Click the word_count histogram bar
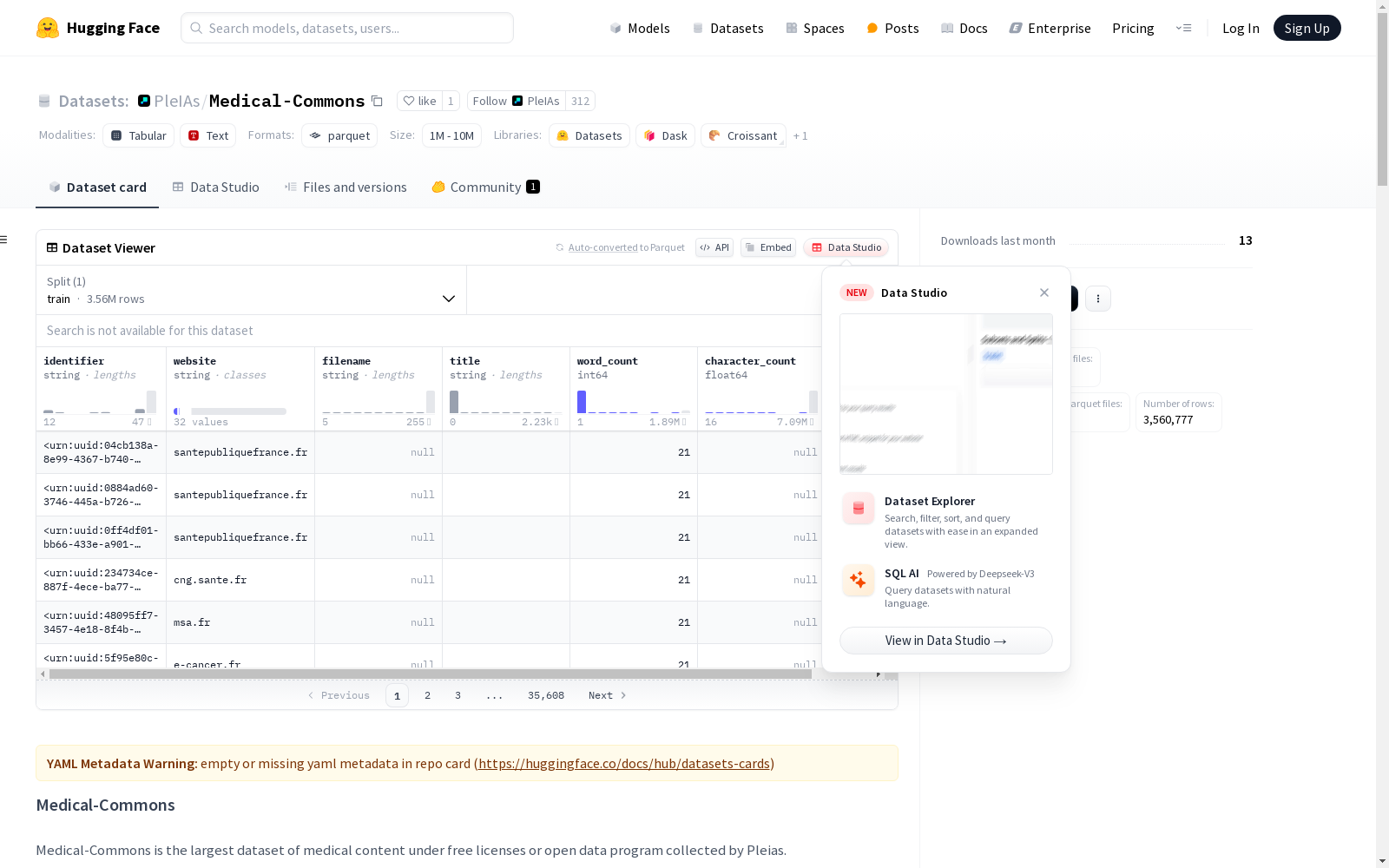Screen dimensions: 1389x868 click(x=582, y=402)
